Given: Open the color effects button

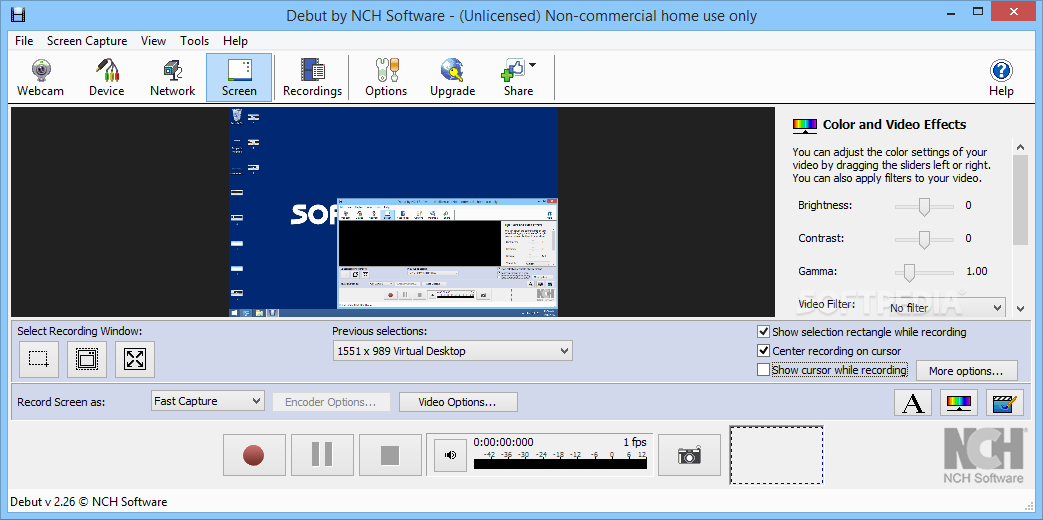Looking at the screenshot, I should point(959,402).
